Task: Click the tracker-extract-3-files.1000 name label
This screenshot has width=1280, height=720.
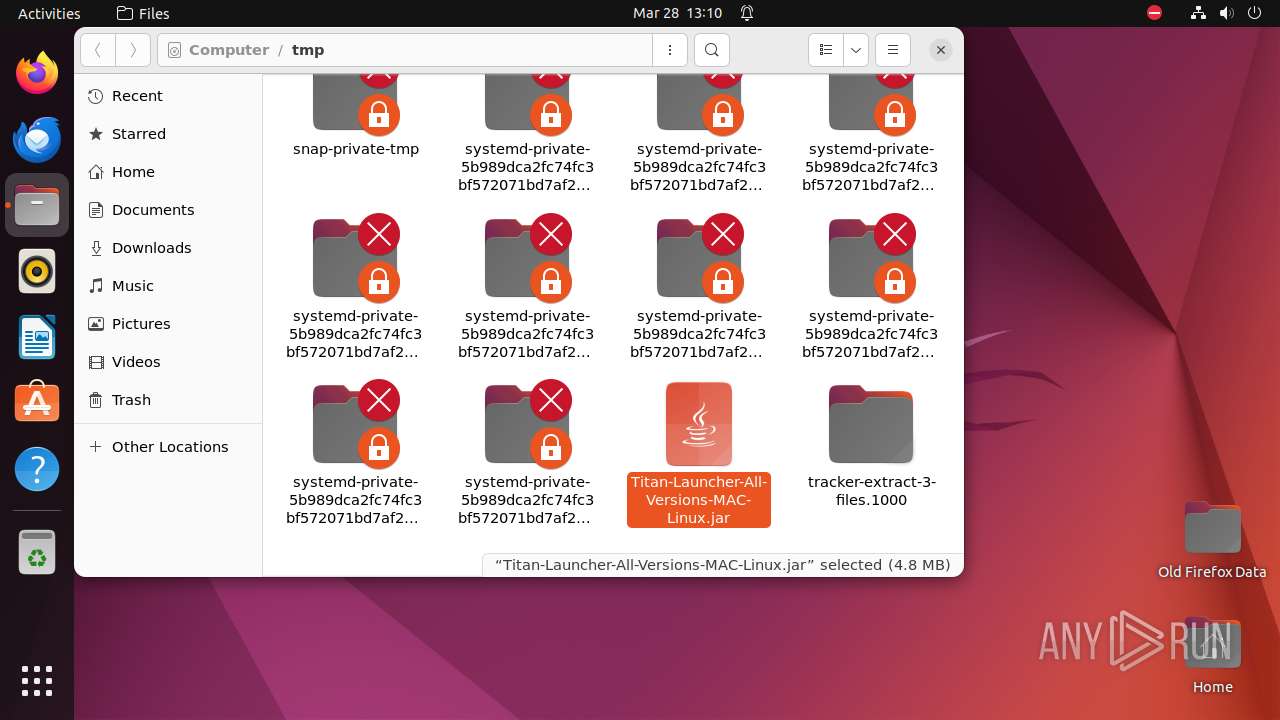Action: pos(871,491)
